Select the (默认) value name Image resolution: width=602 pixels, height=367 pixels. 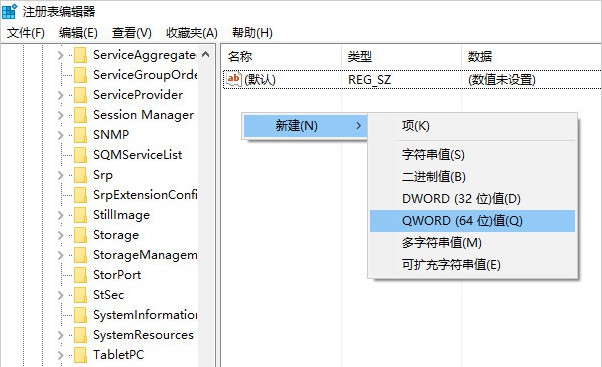click(260, 79)
